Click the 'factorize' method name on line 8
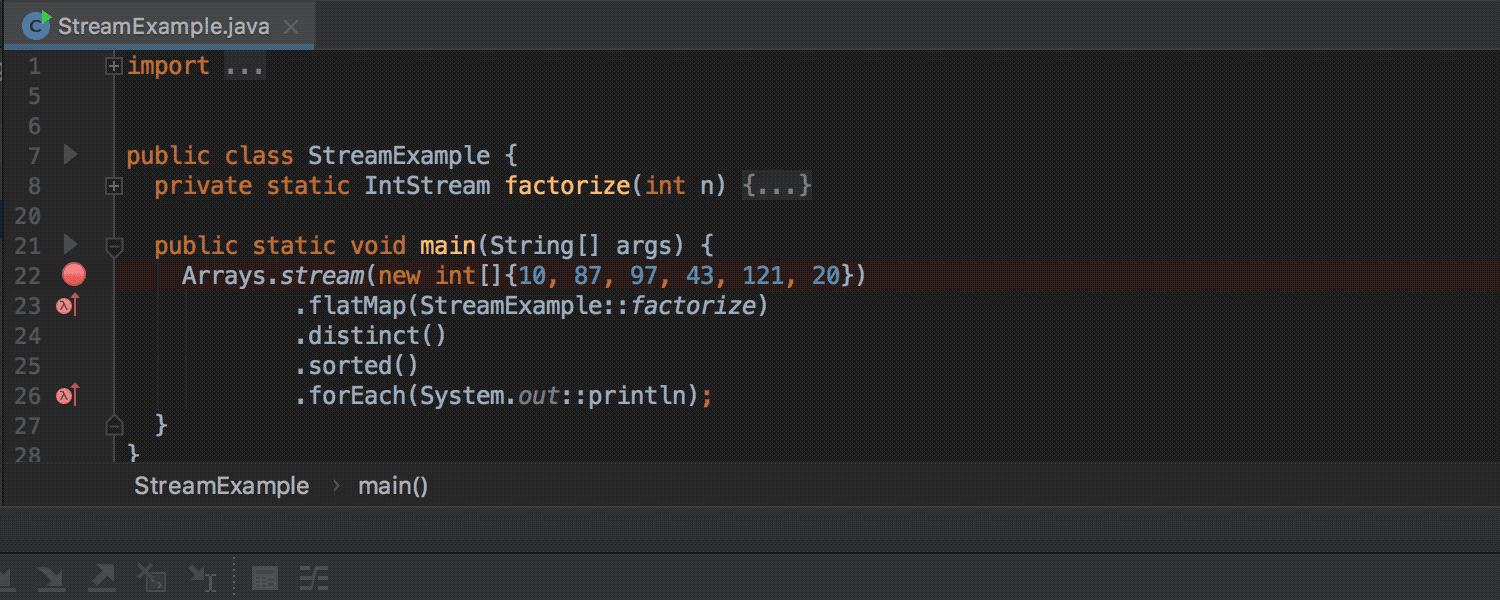Viewport: 1500px width, 600px height. tap(568, 186)
